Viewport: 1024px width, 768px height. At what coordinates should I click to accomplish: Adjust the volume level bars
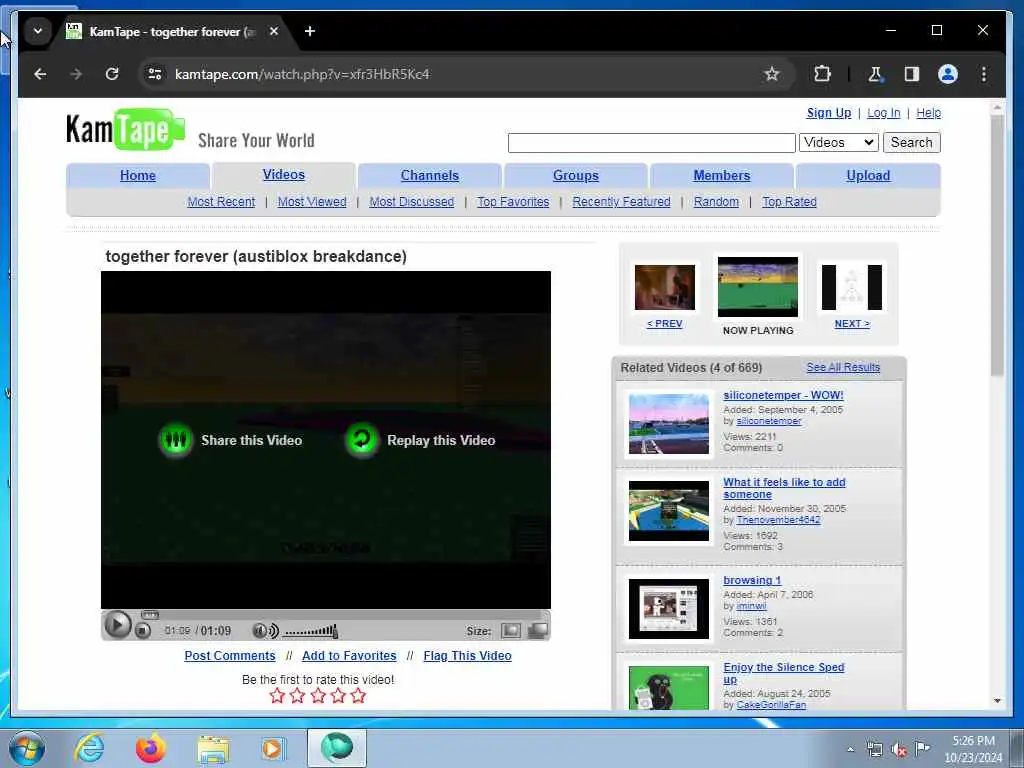(311, 631)
